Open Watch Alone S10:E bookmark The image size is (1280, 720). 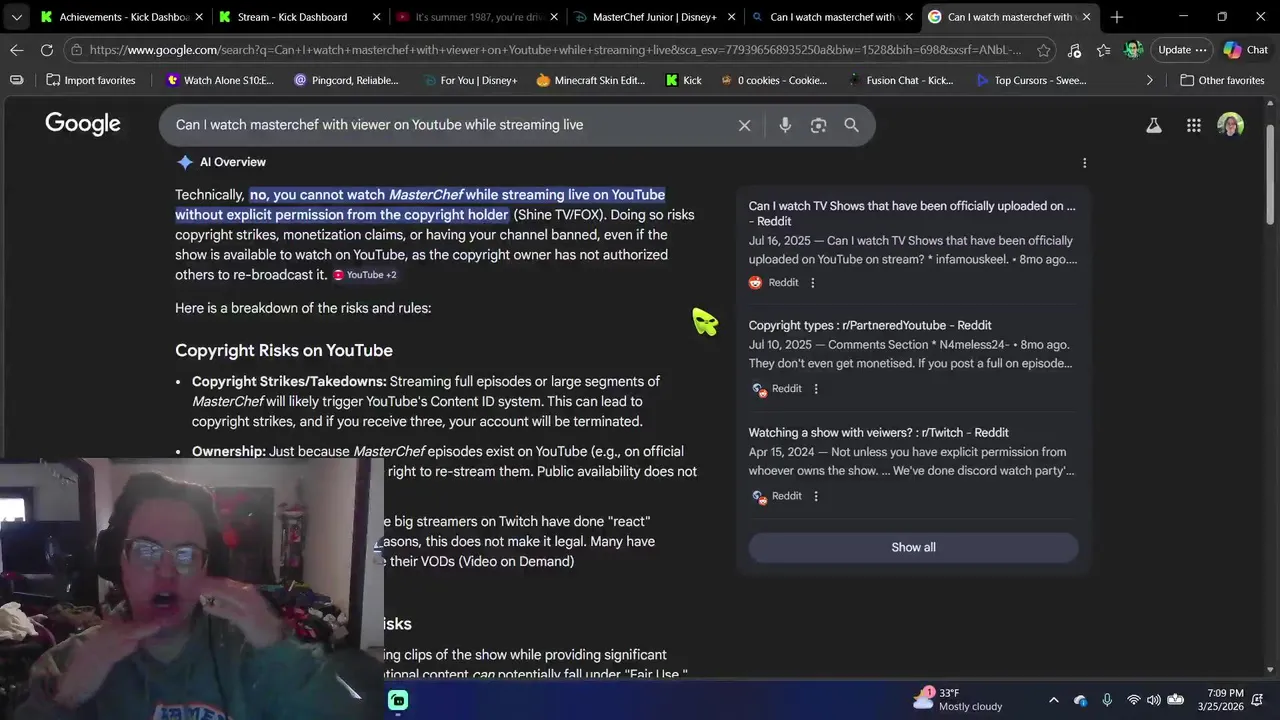219,80
